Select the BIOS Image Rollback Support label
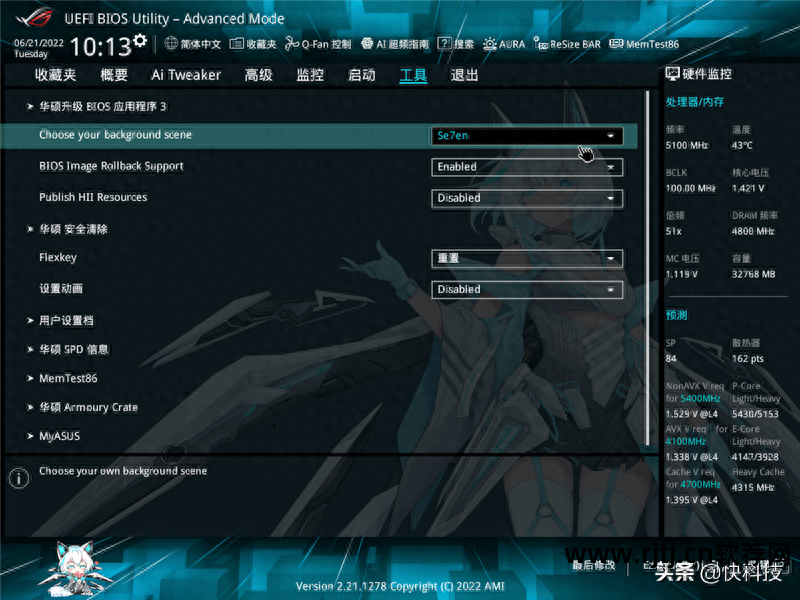Viewport: 800px width, 600px height. click(111, 166)
